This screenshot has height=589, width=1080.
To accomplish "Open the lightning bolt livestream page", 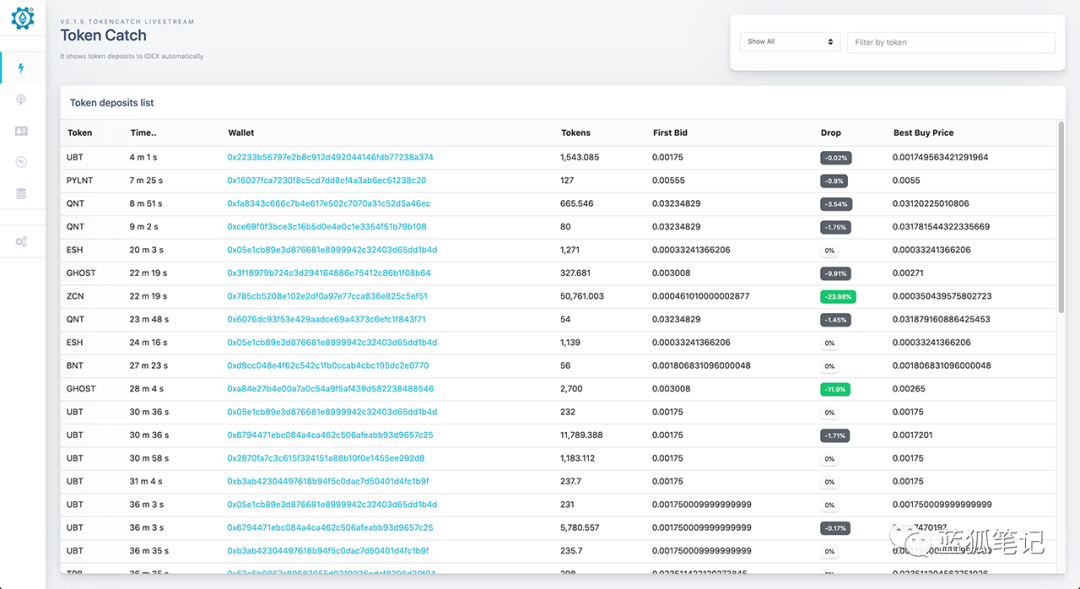I will click(x=22, y=68).
